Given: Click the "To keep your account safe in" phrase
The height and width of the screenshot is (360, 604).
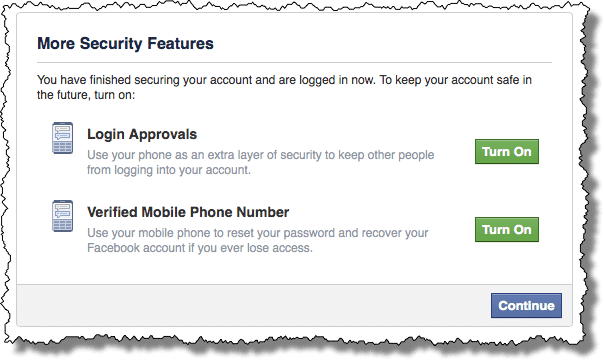Looking at the screenshot, I should point(456,80).
